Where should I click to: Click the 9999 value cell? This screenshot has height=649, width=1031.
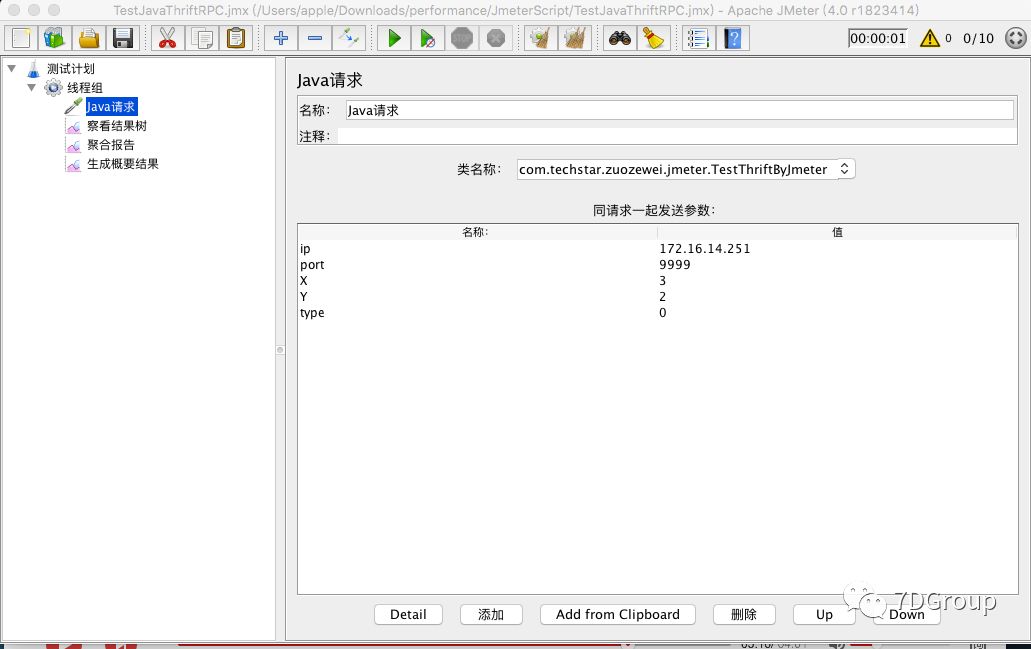tap(837, 264)
